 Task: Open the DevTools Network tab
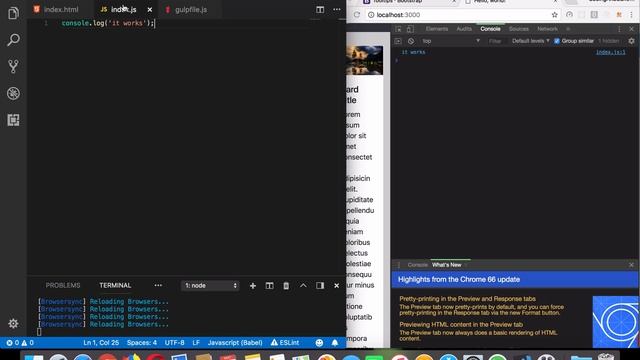(x=547, y=29)
